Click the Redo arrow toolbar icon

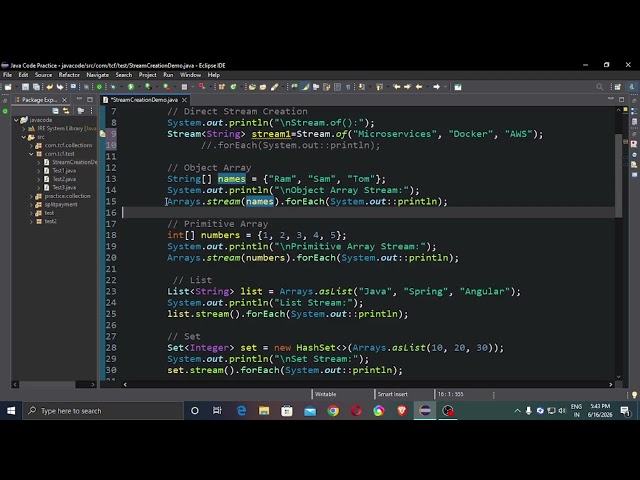60,87
